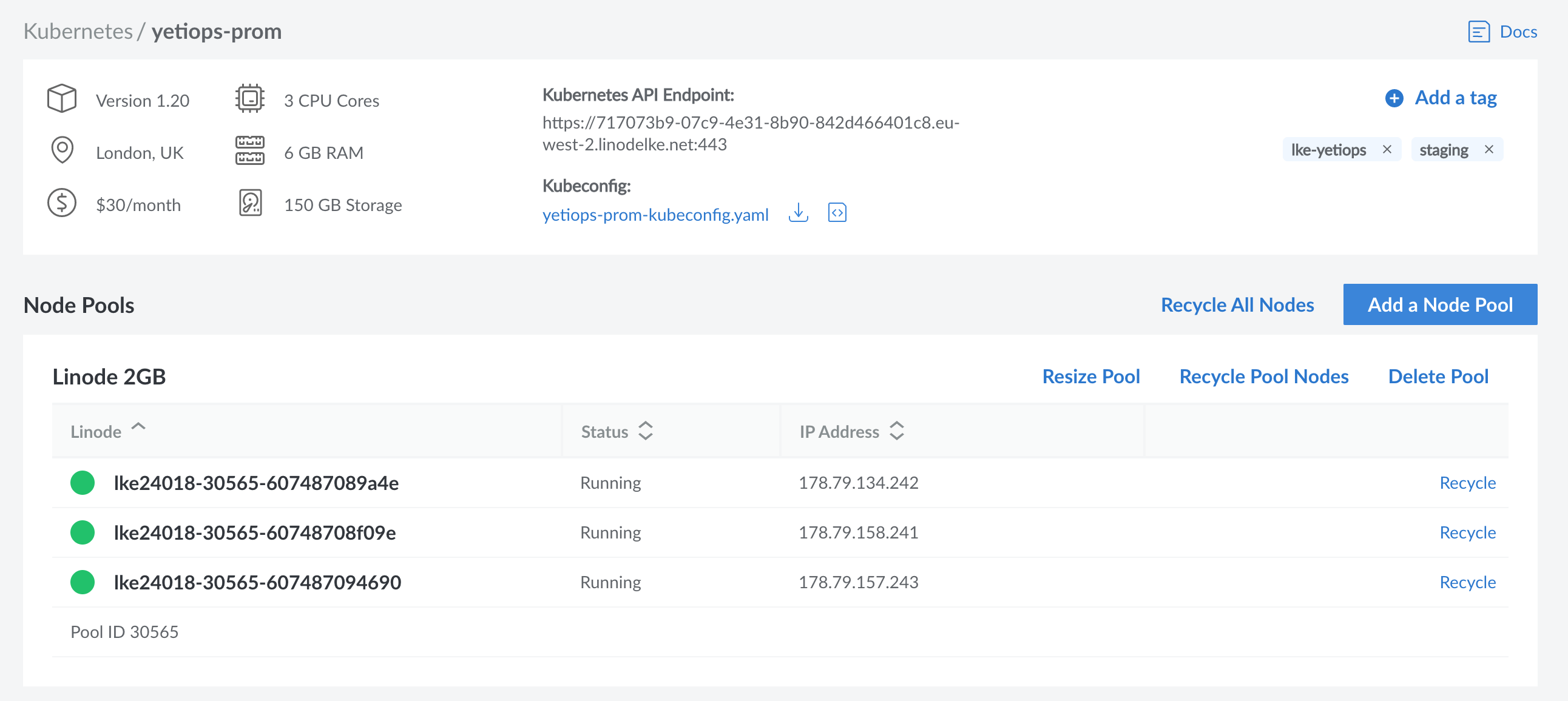The image size is (1568, 701).
Task: Click the green status dot for lke24018-30565-607487089a4e
Action: click(x=82, y=483)
